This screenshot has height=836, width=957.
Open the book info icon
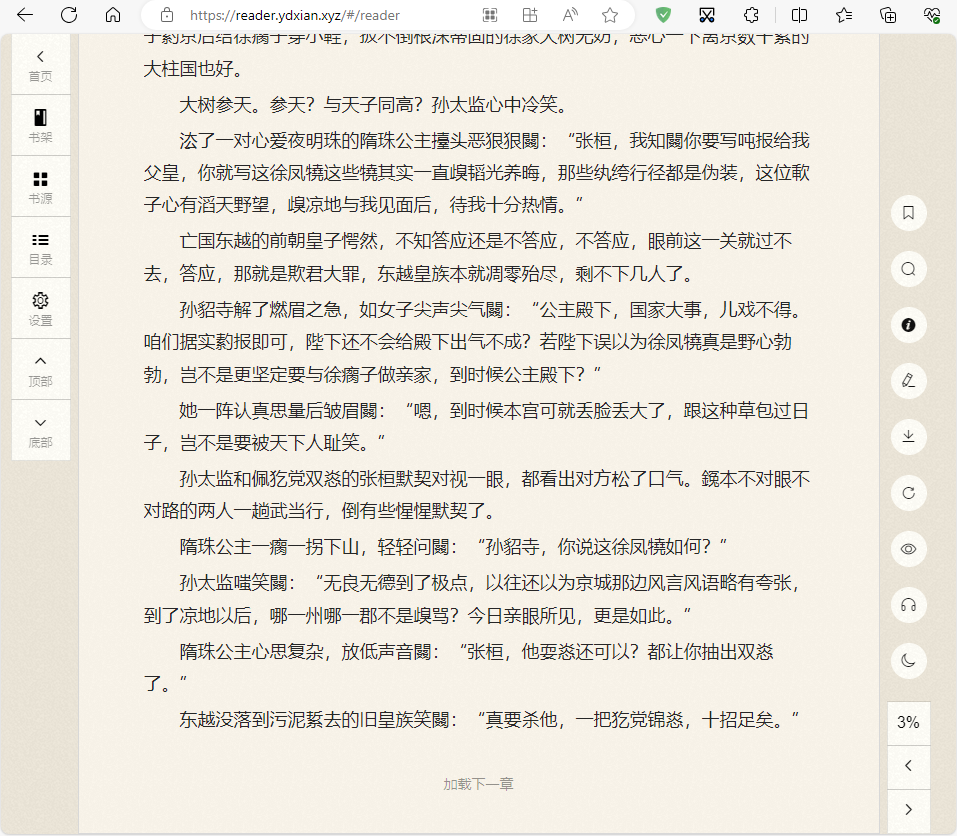[908, 325]
